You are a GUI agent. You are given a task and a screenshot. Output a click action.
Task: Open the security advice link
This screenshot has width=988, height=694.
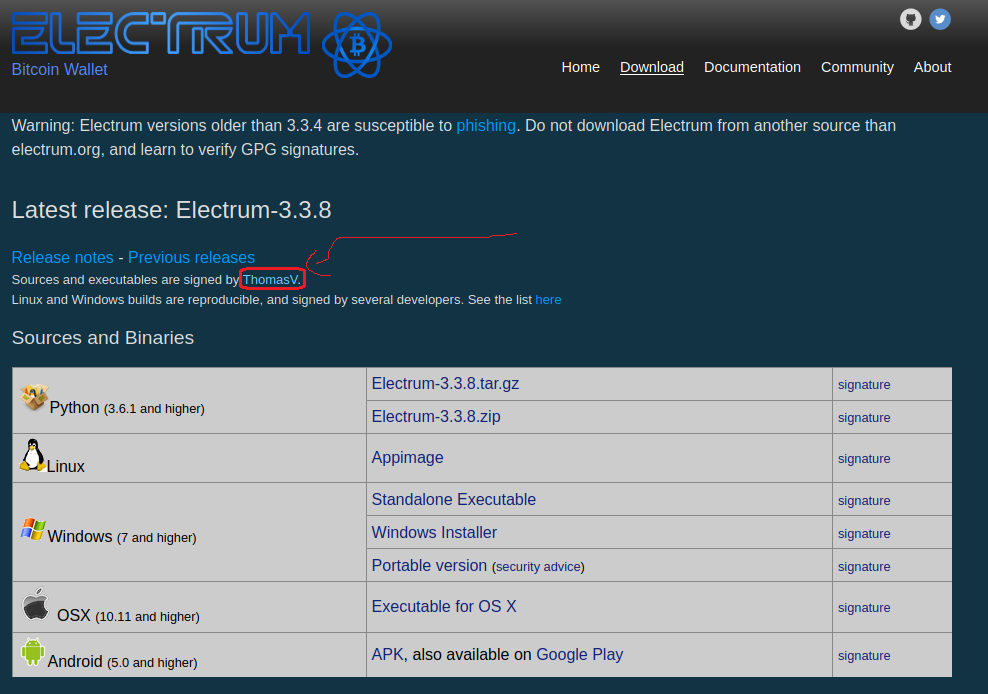pyautogui.click(x=538, y=567)
